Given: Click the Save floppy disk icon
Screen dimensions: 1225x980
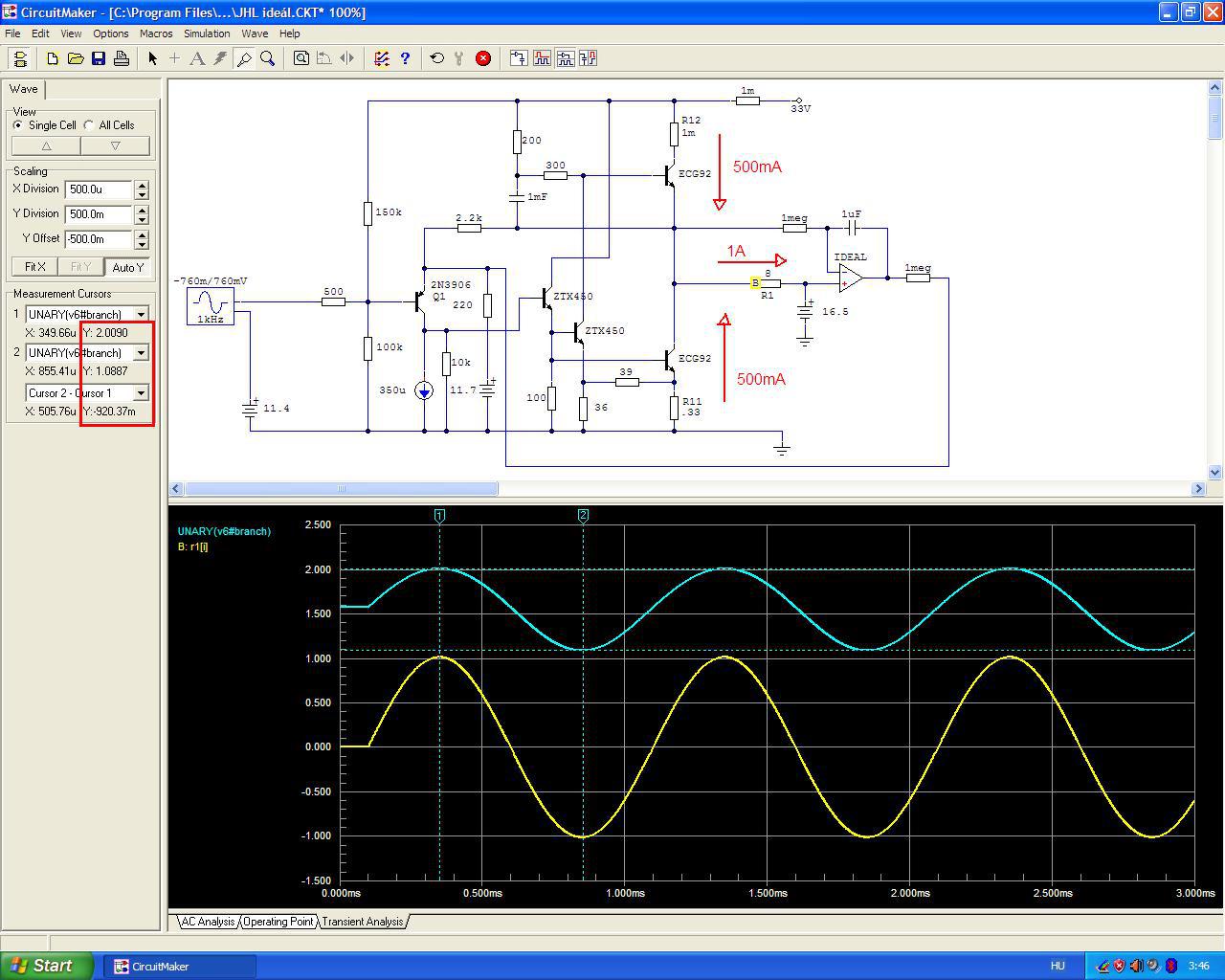Looking at the screenshot, I should tap(99, 58).
